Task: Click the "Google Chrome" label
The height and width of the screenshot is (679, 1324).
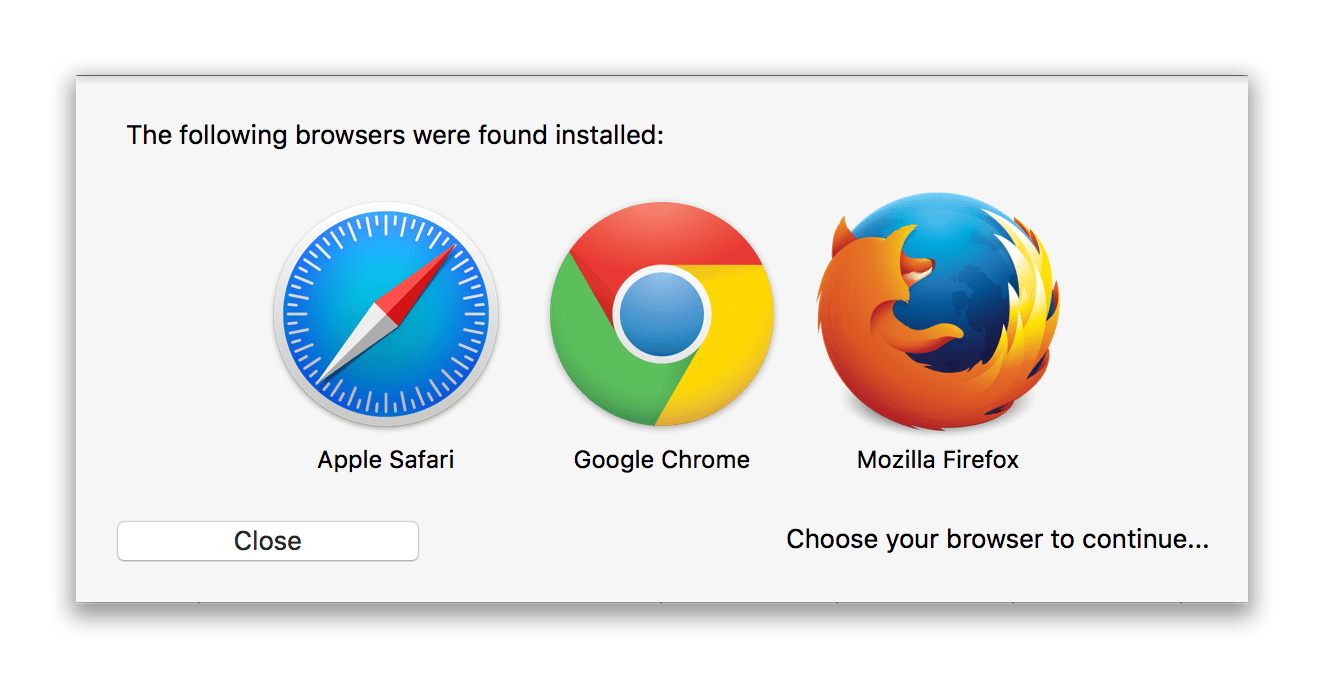Action: 662,460
